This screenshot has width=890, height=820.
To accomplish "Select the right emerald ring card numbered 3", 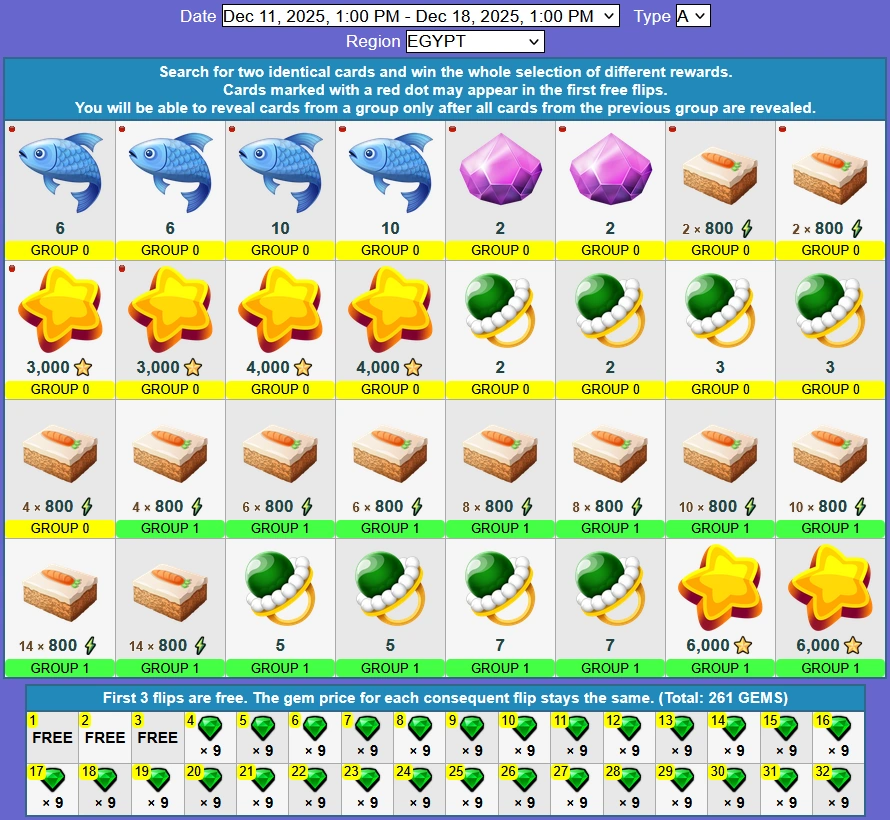I will pos(830,330).
